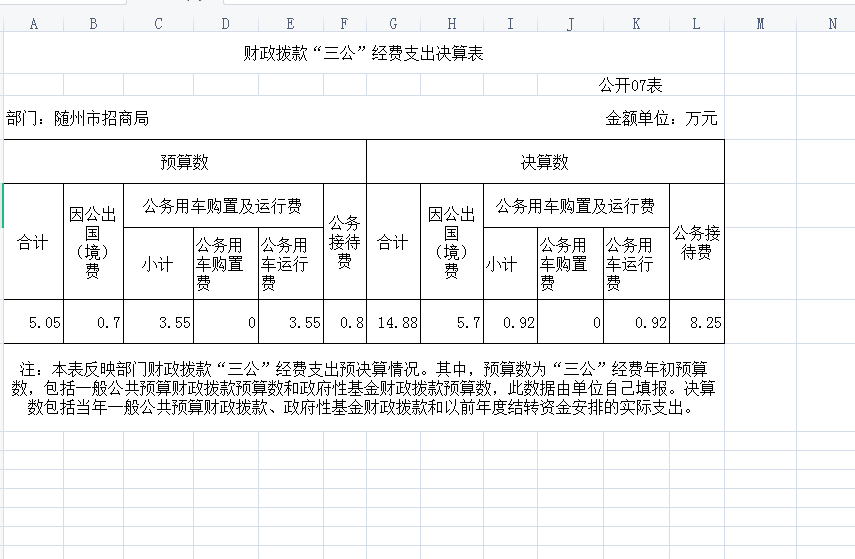Click the "预算数" merged header cell
Image resolution: width=855 pixels, height=559 pixels.
185,162
